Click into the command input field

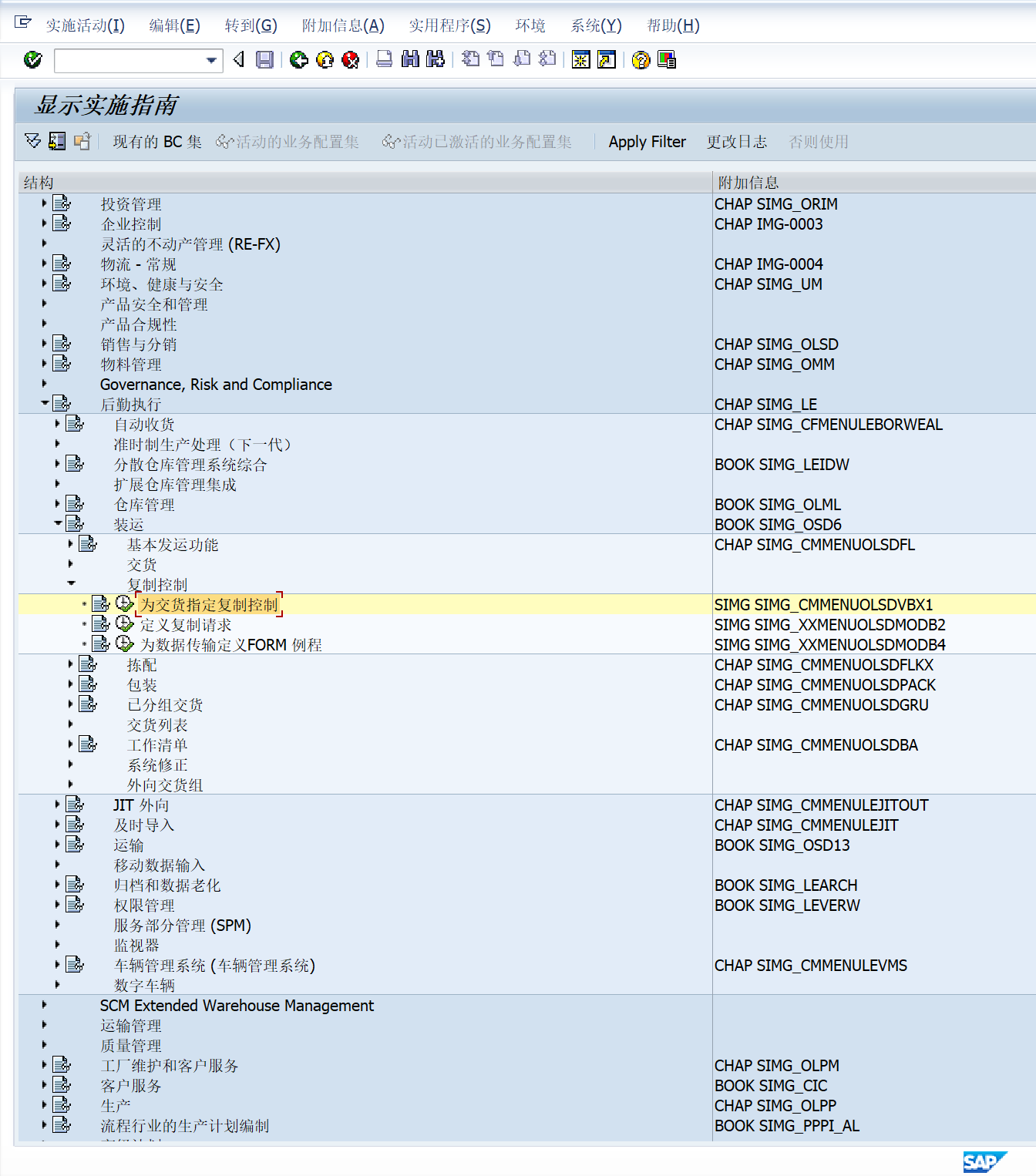tap(129, 60)
